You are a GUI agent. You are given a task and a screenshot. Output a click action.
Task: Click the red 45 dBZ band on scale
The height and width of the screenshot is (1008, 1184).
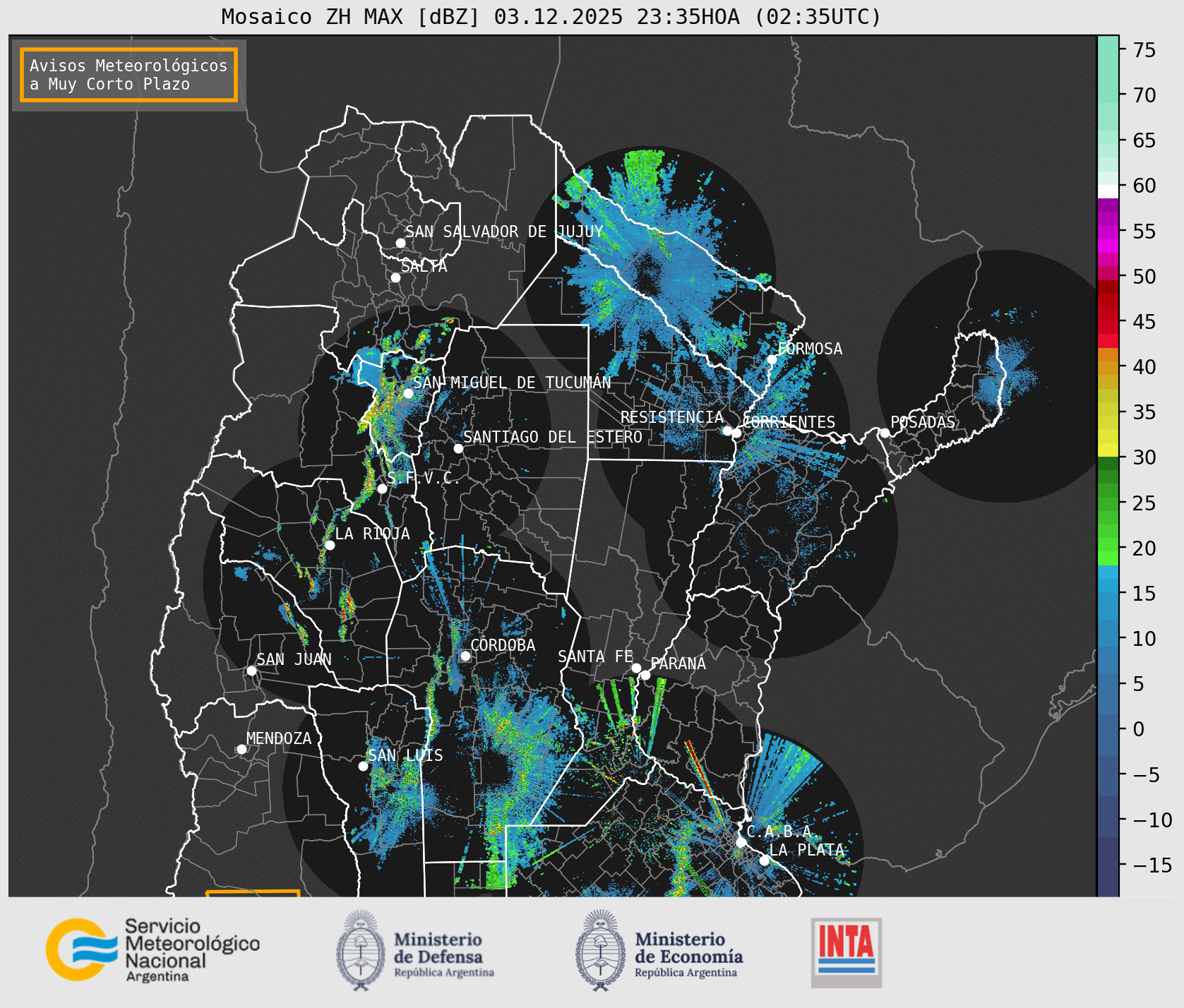(x=1108, y=322)
